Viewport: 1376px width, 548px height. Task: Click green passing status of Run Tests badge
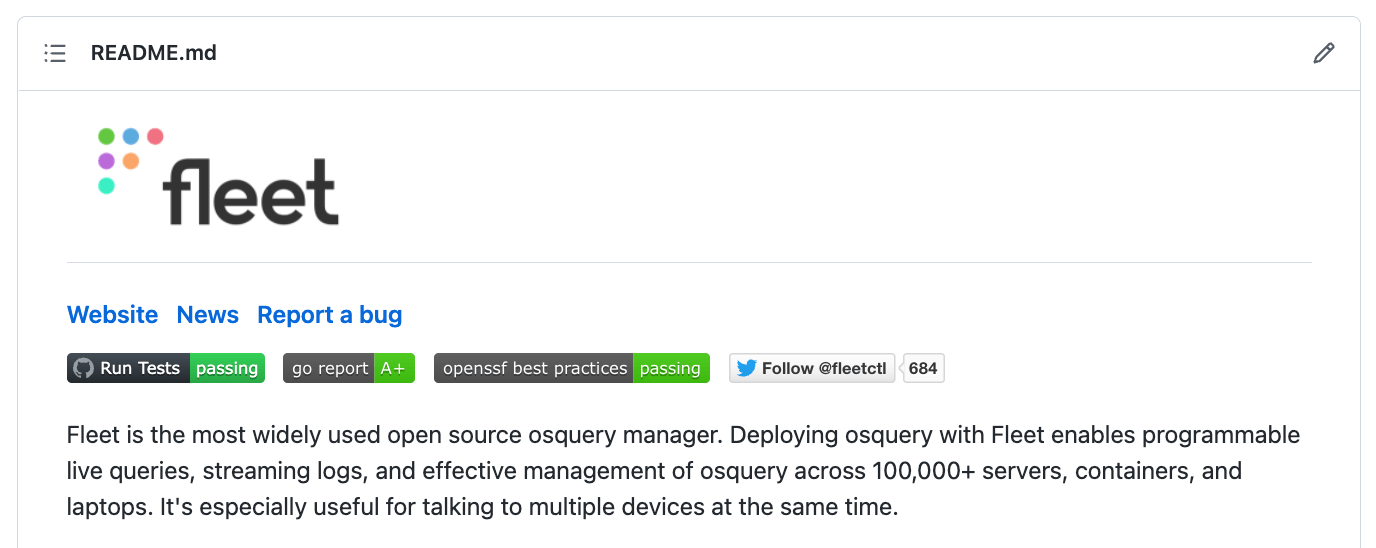point(227,368)
